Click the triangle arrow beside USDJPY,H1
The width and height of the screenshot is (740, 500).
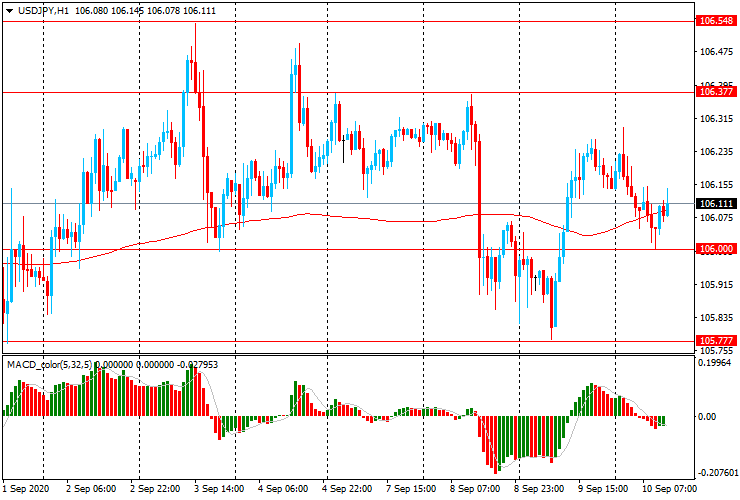click(x=9, y=9)
